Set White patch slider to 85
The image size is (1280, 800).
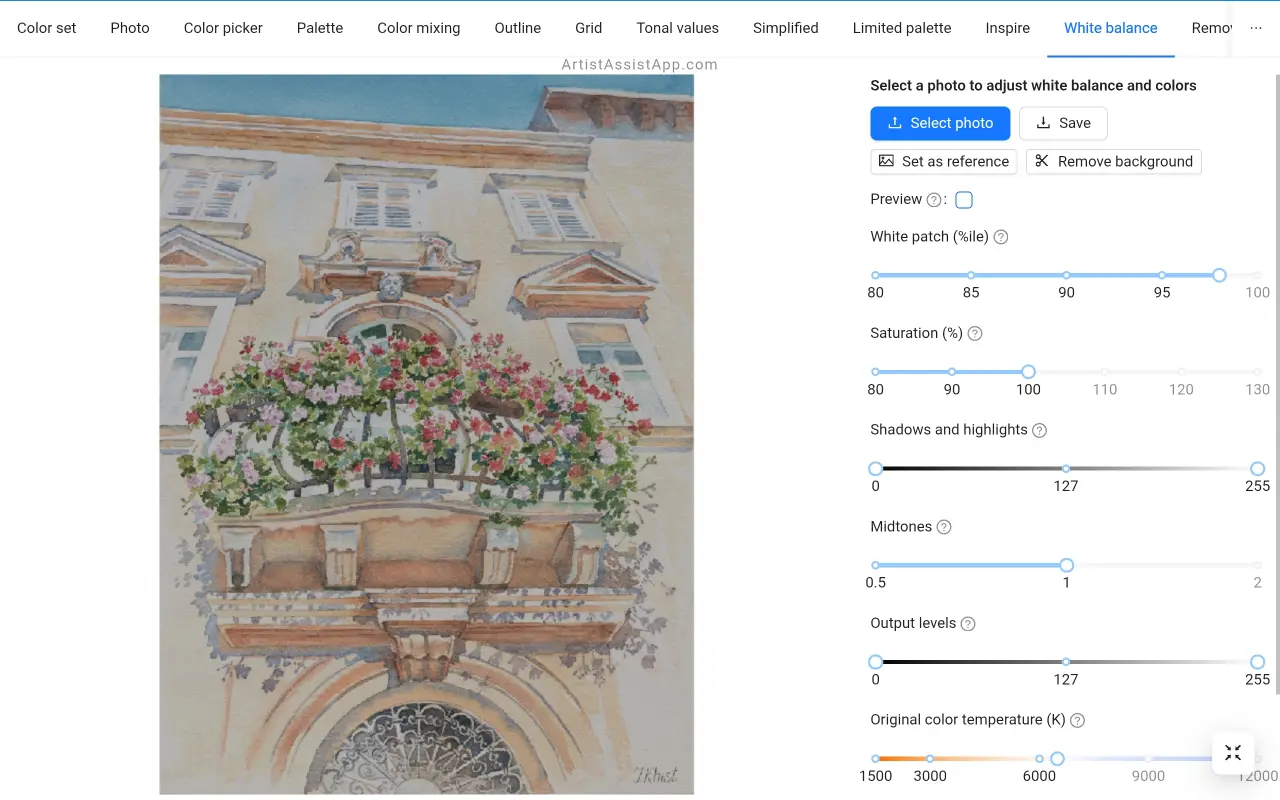tap(971, 275)
